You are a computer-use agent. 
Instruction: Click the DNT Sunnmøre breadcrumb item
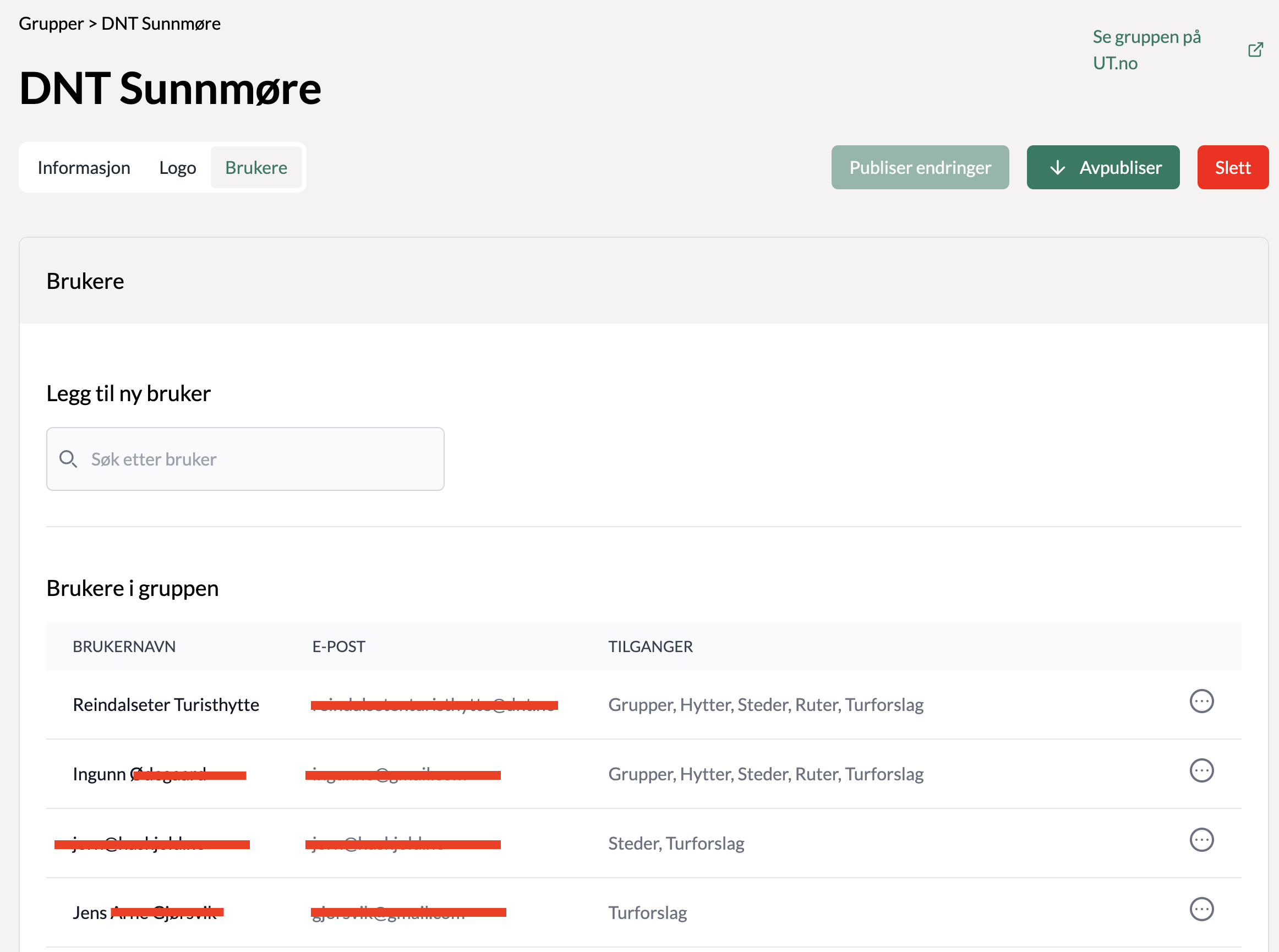pyautogui.click(x=161, y=24)
